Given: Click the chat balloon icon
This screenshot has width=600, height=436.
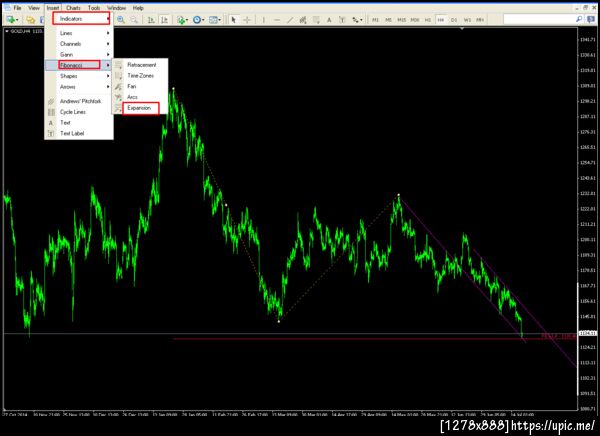Looking at the screenshot, I should point(591,19).
